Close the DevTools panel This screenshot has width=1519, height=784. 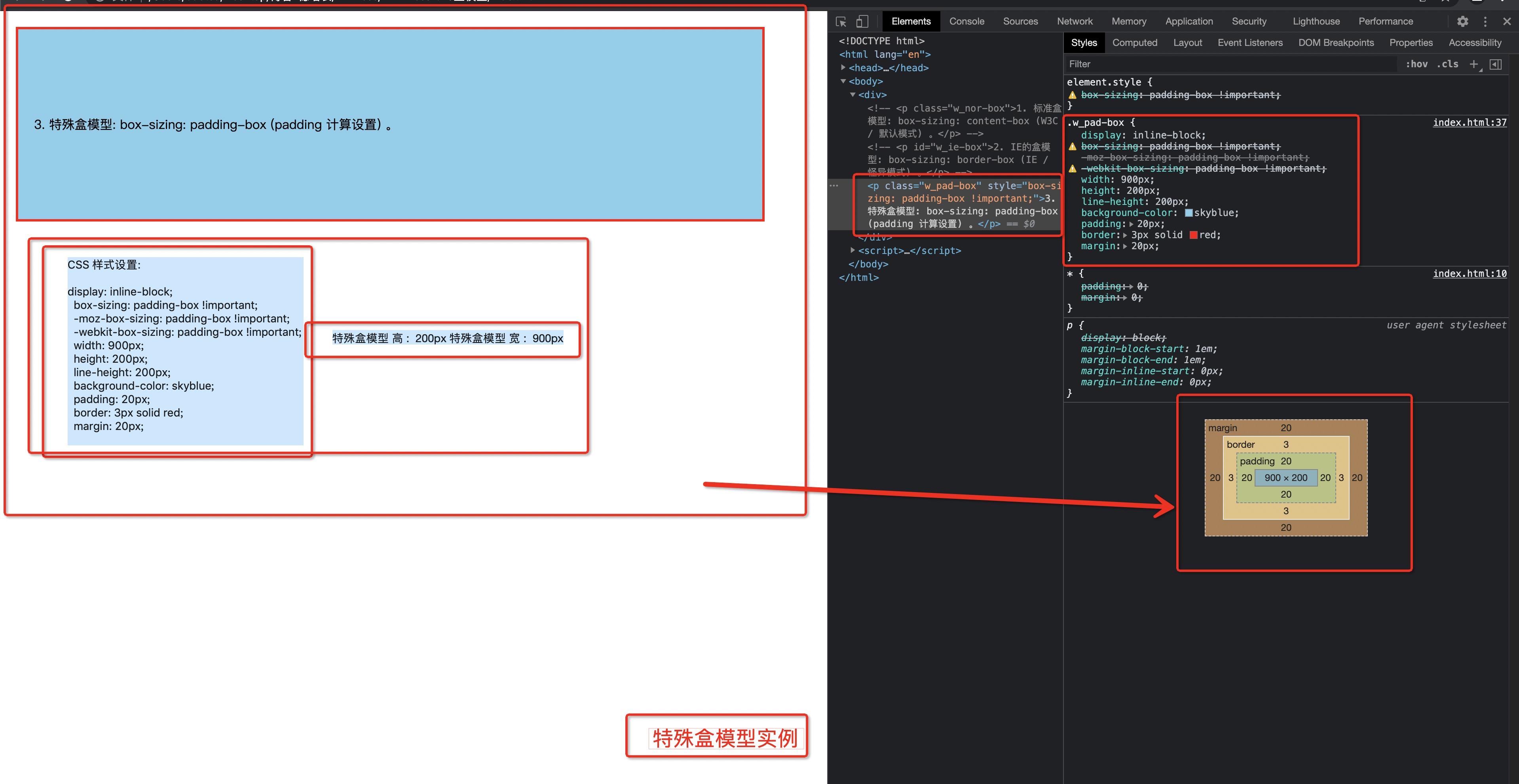click(x=1507, y=21)
